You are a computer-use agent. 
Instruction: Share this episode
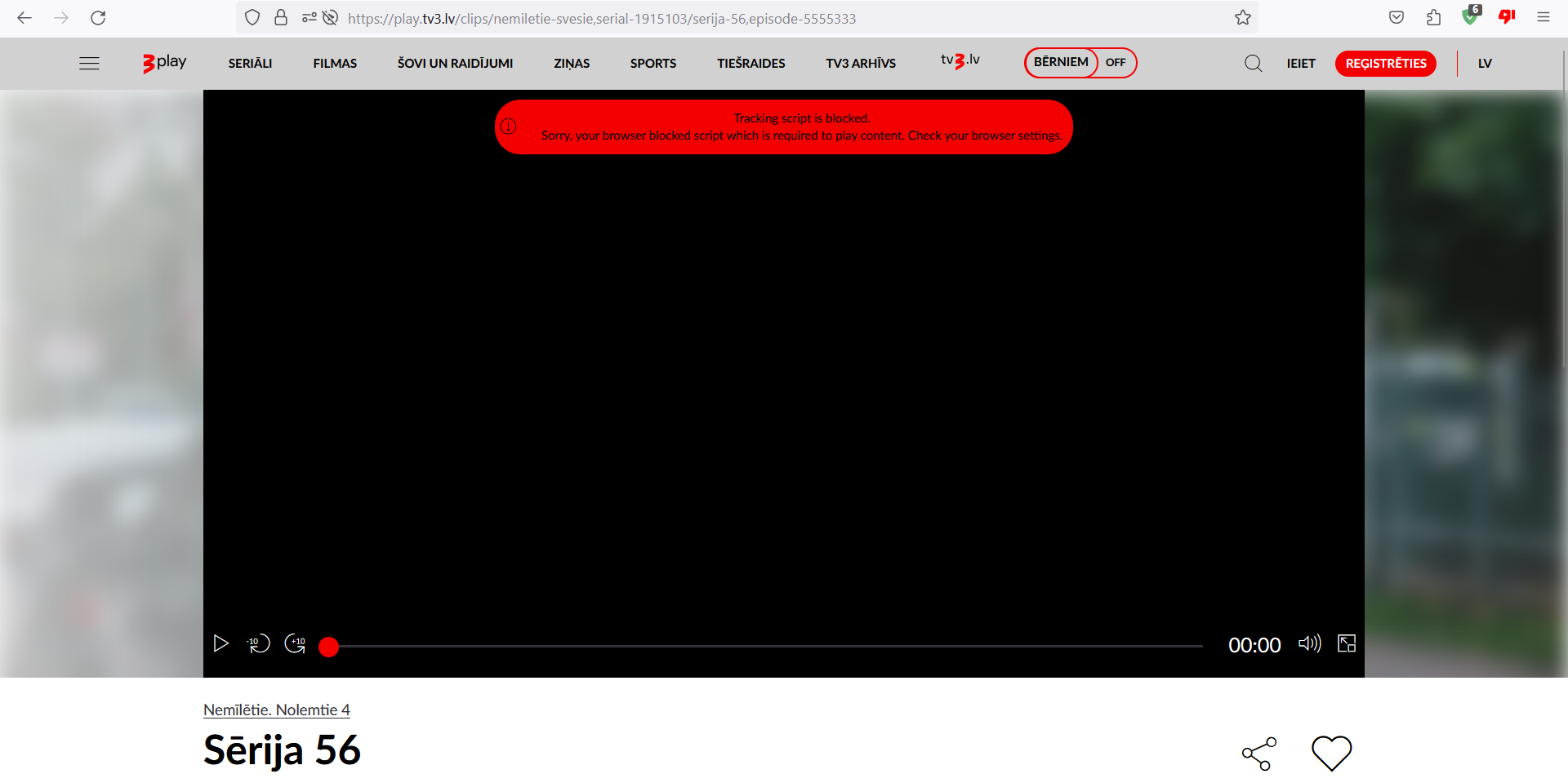point(1258,753)
